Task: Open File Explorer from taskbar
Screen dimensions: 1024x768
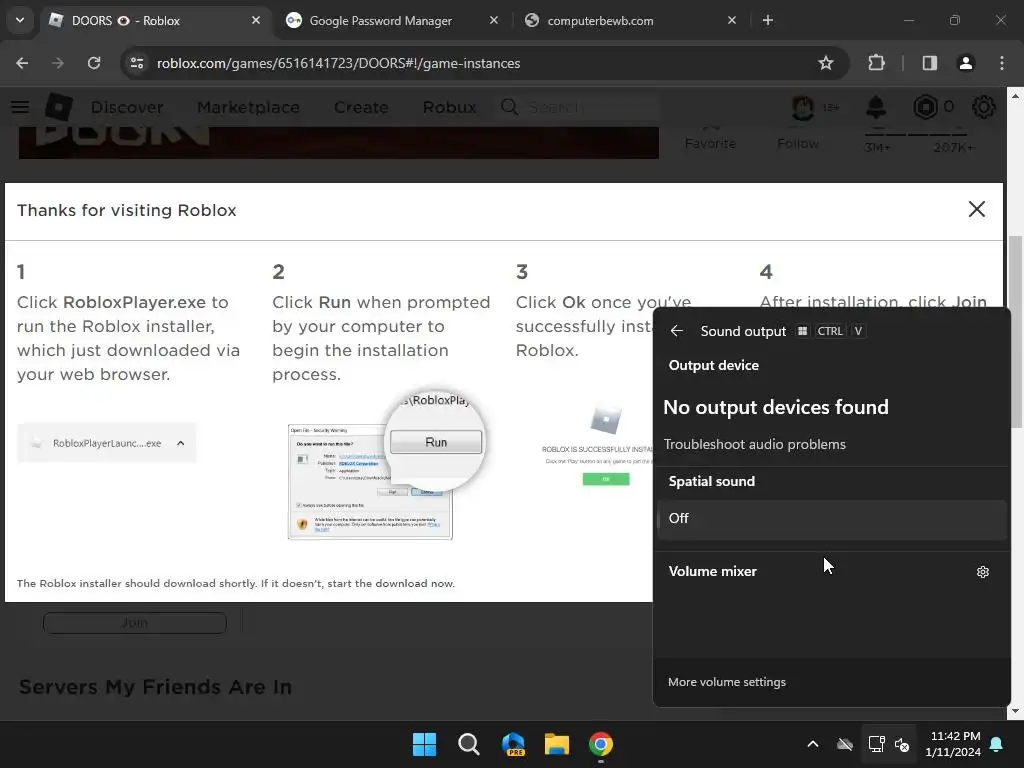Action: pos(557,744)
